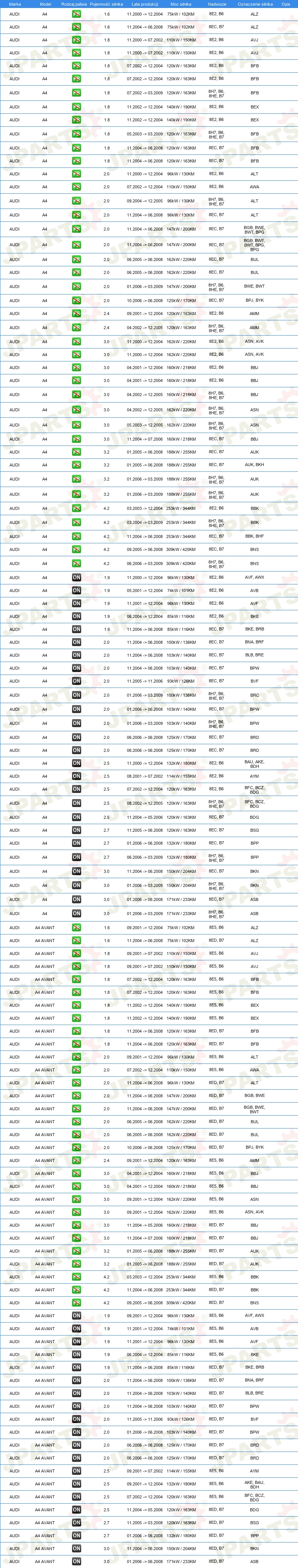298x1568 pixels.
Task: Click ON icon in A4 AVANT ASB row
Action: (x=76, y=1561)
